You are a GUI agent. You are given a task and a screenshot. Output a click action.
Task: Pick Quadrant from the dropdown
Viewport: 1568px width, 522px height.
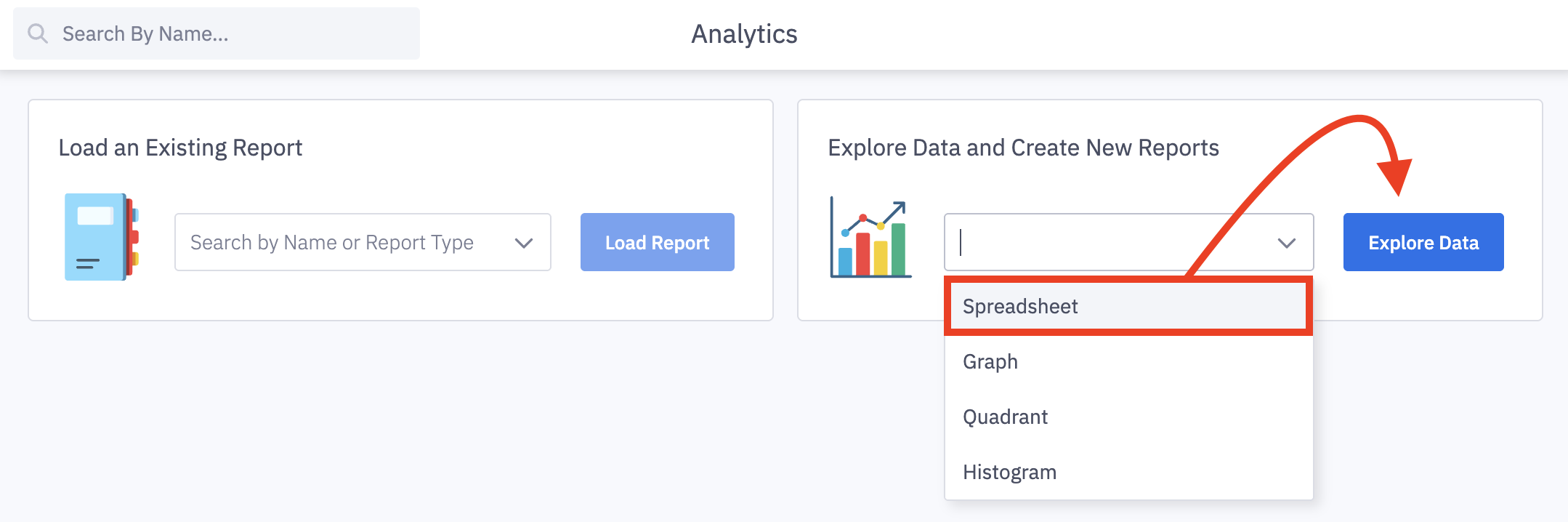[1005, 417]
